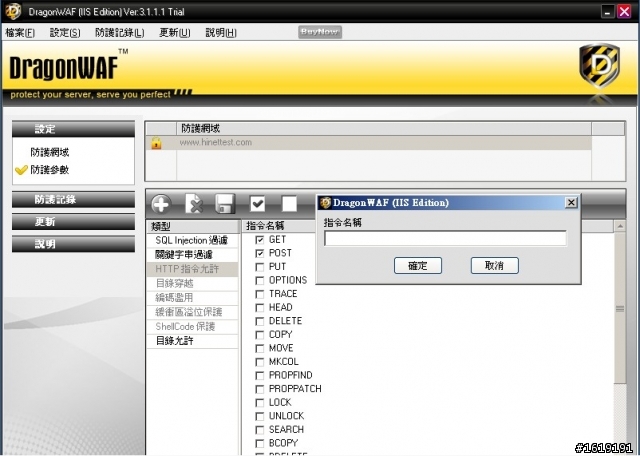This screenshot has width=640, height=456.
Task: Click the DragonWAF shield logo
Action: pyautogui.click(x=599, y=66)
